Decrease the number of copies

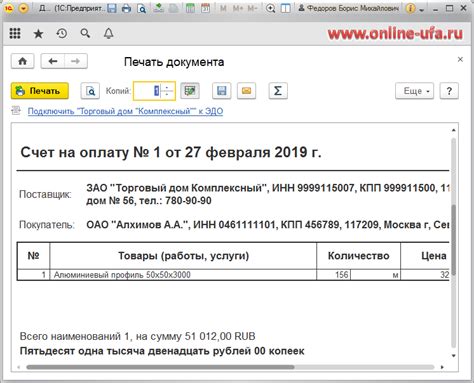168,95
